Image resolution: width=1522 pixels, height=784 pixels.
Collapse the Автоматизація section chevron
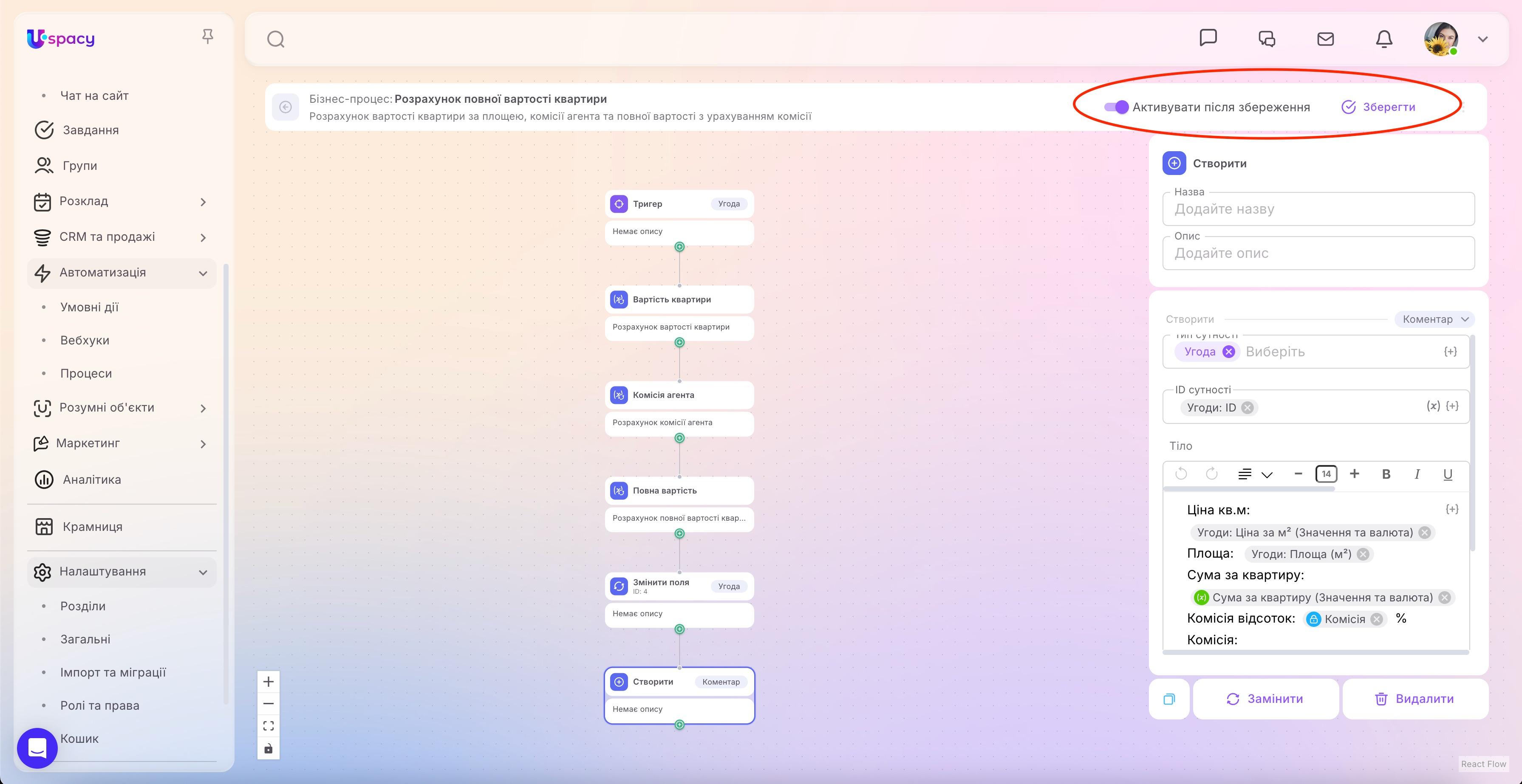coord(203,273)
